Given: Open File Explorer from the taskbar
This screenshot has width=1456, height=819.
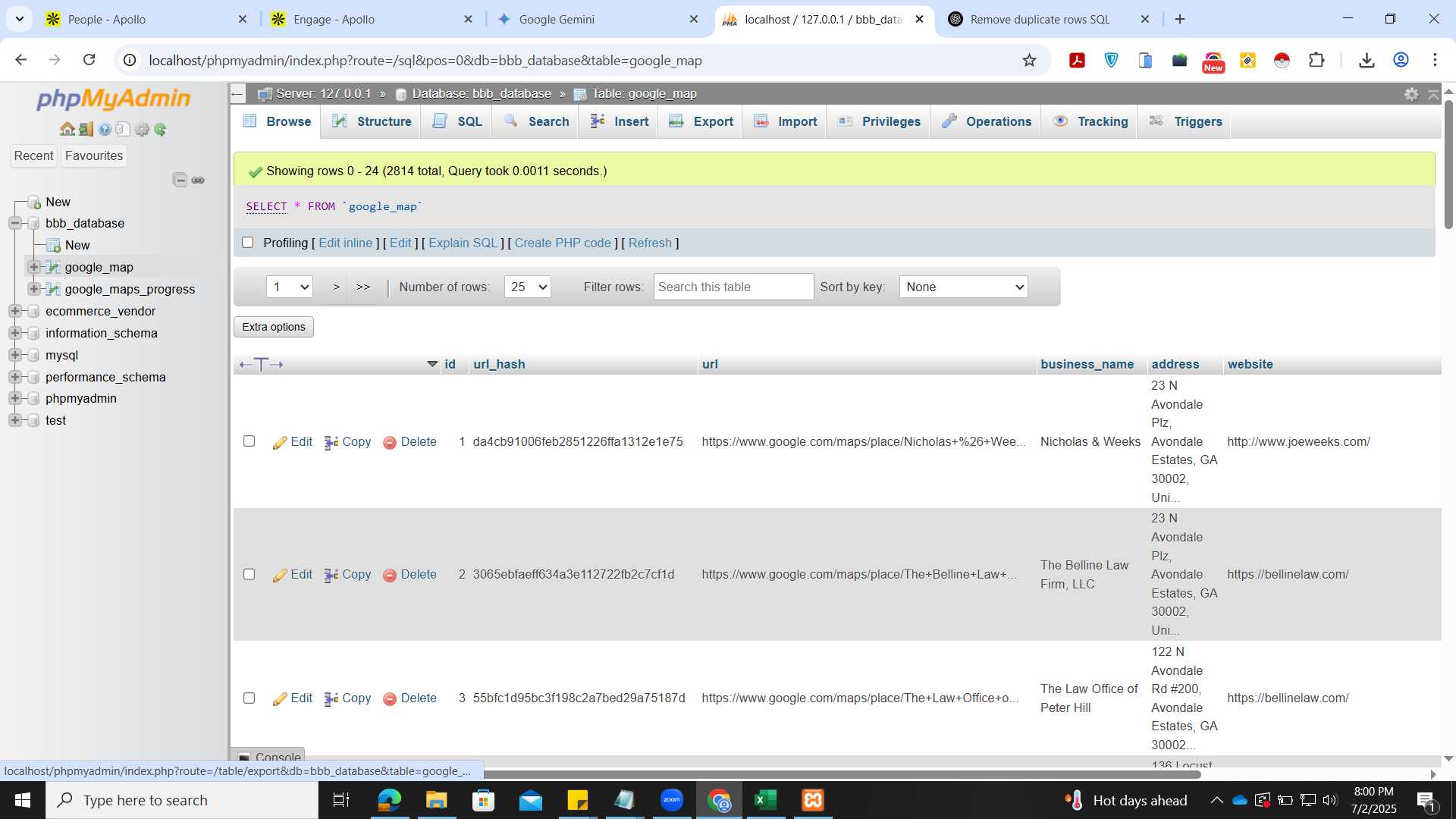Looking at the screenshot, I should (x=436, y=800).
